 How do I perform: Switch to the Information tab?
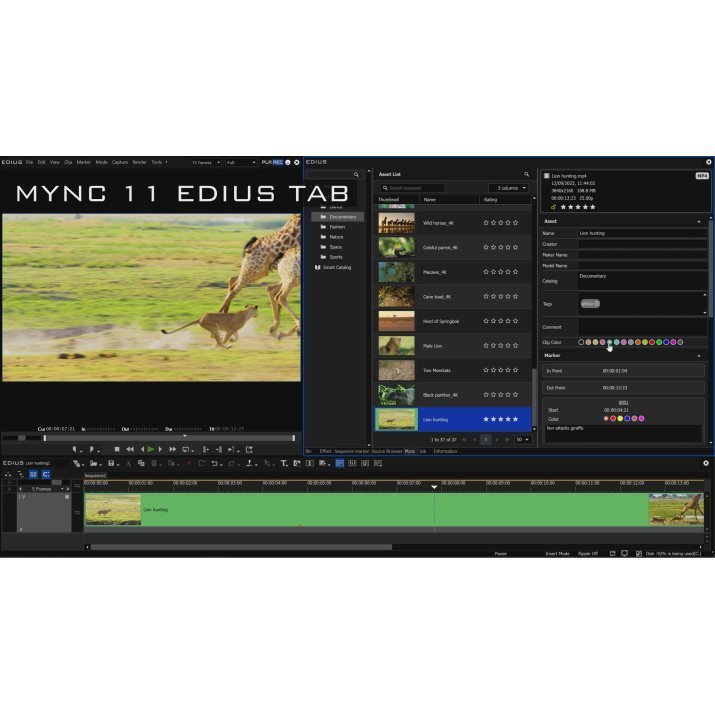tap(445, 451)
